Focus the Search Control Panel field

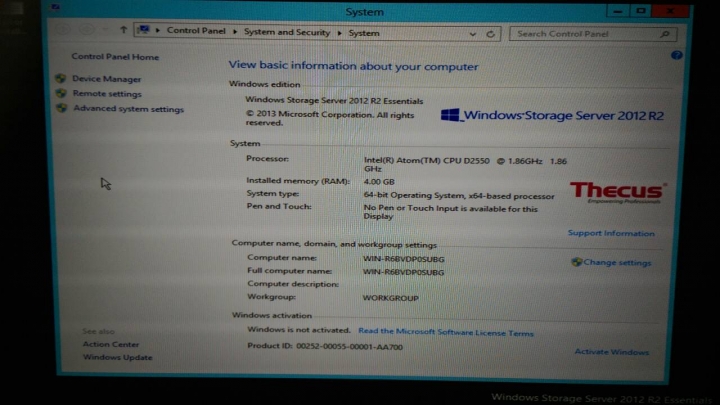592,34
